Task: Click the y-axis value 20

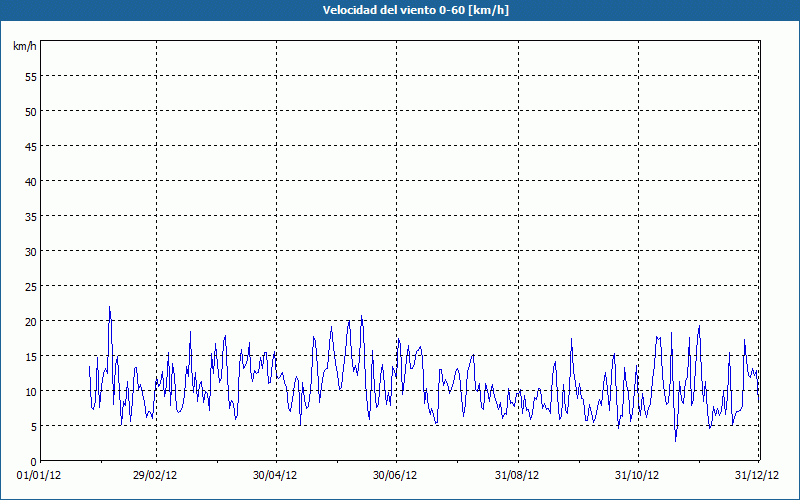Action: 31,321
